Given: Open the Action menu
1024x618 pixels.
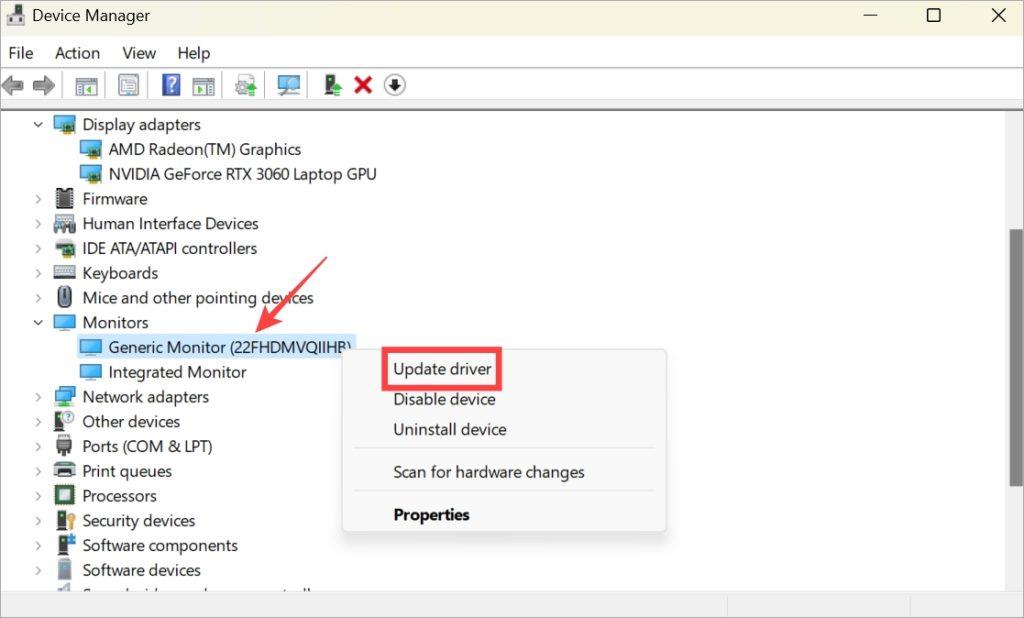Looking at the screenshot, I should tap(77, 53).
